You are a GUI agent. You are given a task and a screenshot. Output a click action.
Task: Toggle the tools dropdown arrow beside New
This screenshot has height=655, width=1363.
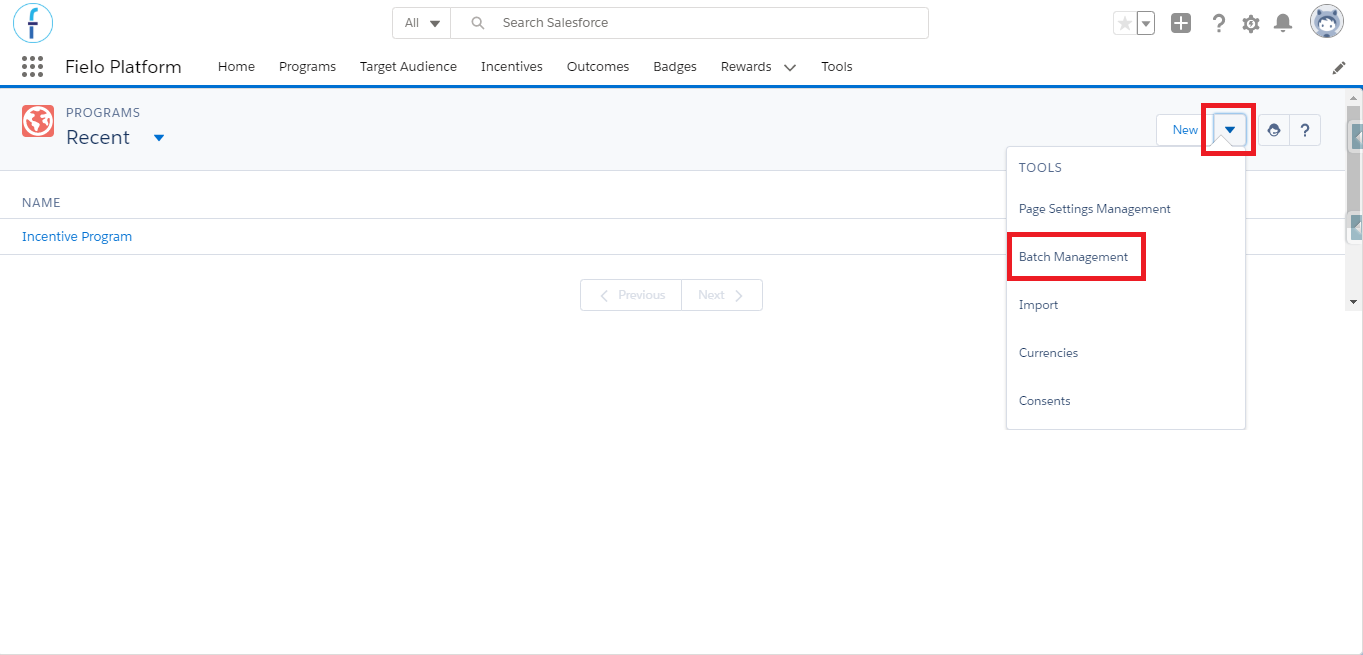coord(1230,130)
